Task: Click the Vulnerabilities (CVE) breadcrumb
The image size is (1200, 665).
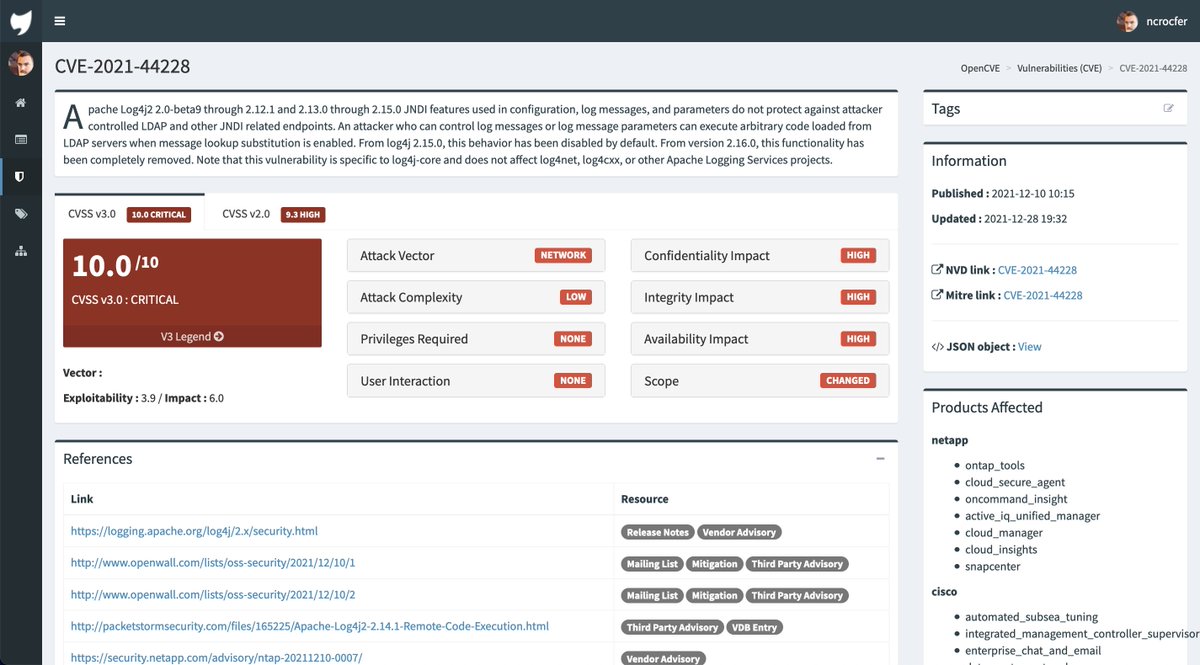Action: (x=1059, y=68)
